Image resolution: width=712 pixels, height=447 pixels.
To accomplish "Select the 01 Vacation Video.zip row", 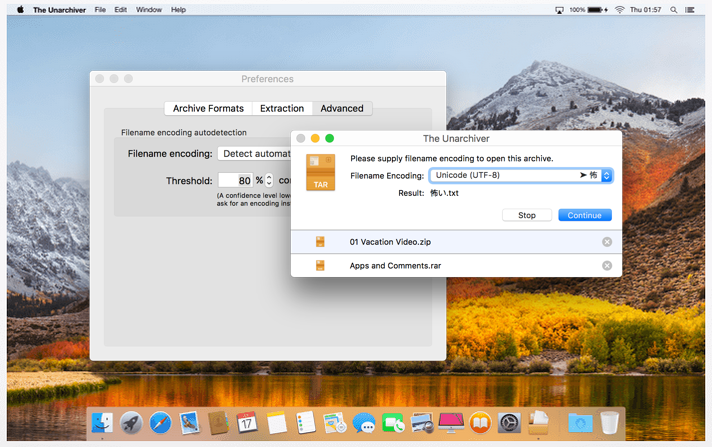I will point(456,242).
